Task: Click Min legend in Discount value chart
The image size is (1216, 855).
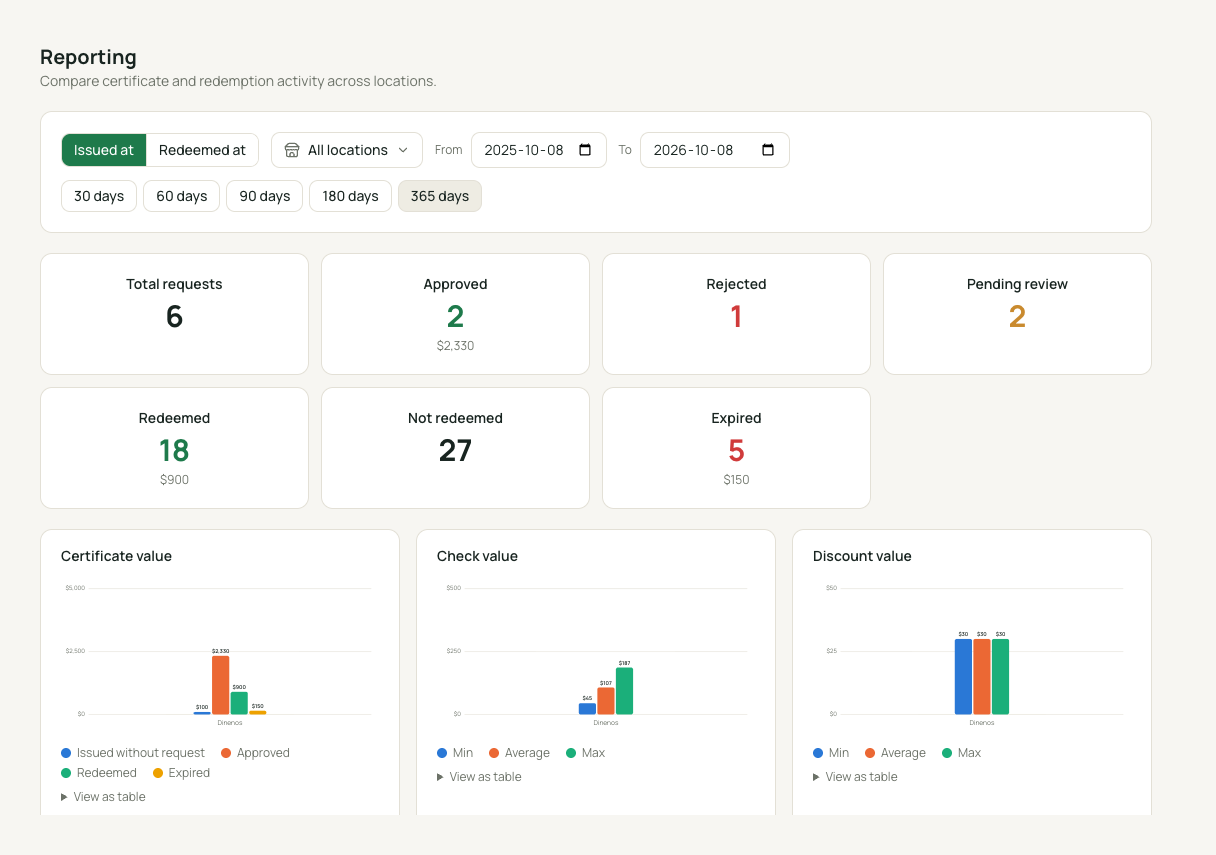Action: [x=831, y=753]
